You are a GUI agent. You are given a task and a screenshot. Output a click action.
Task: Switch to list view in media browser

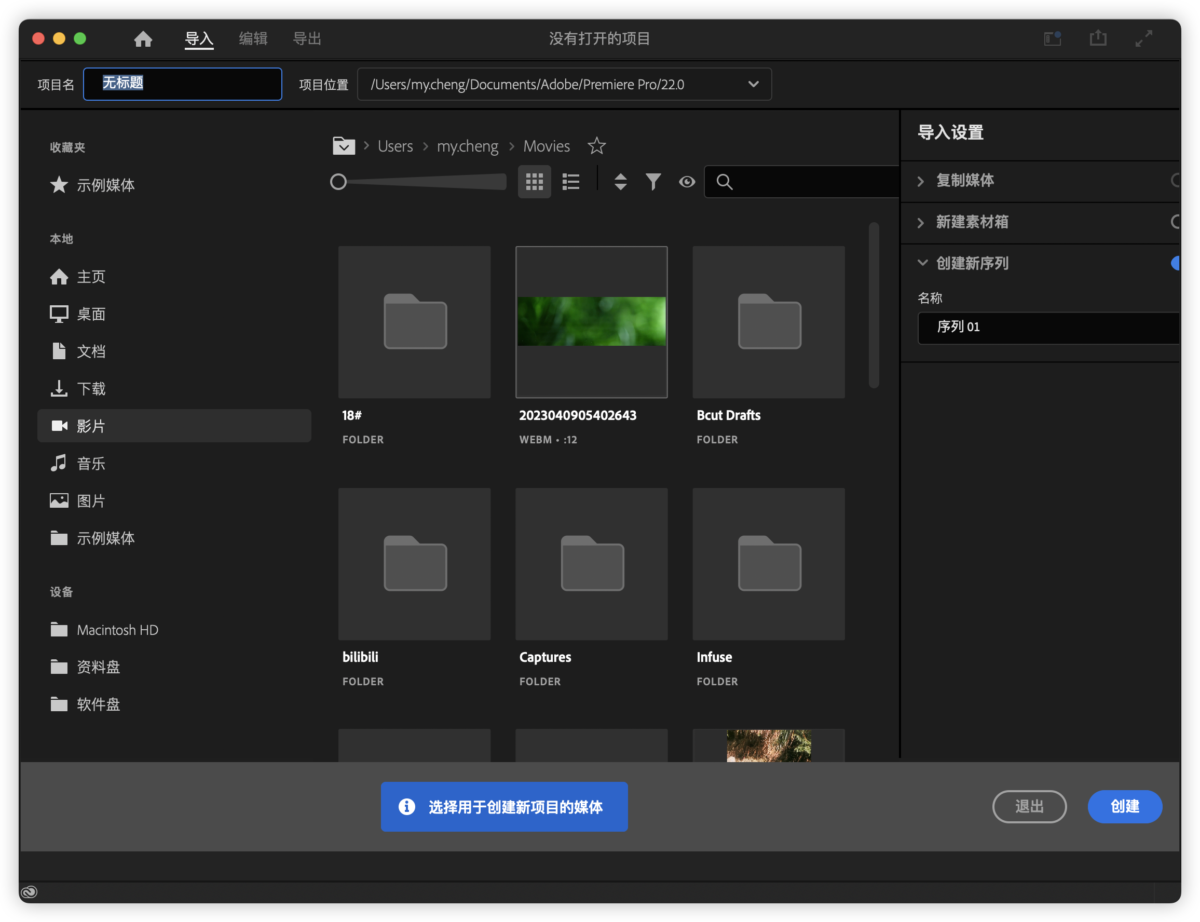point(570,181)
